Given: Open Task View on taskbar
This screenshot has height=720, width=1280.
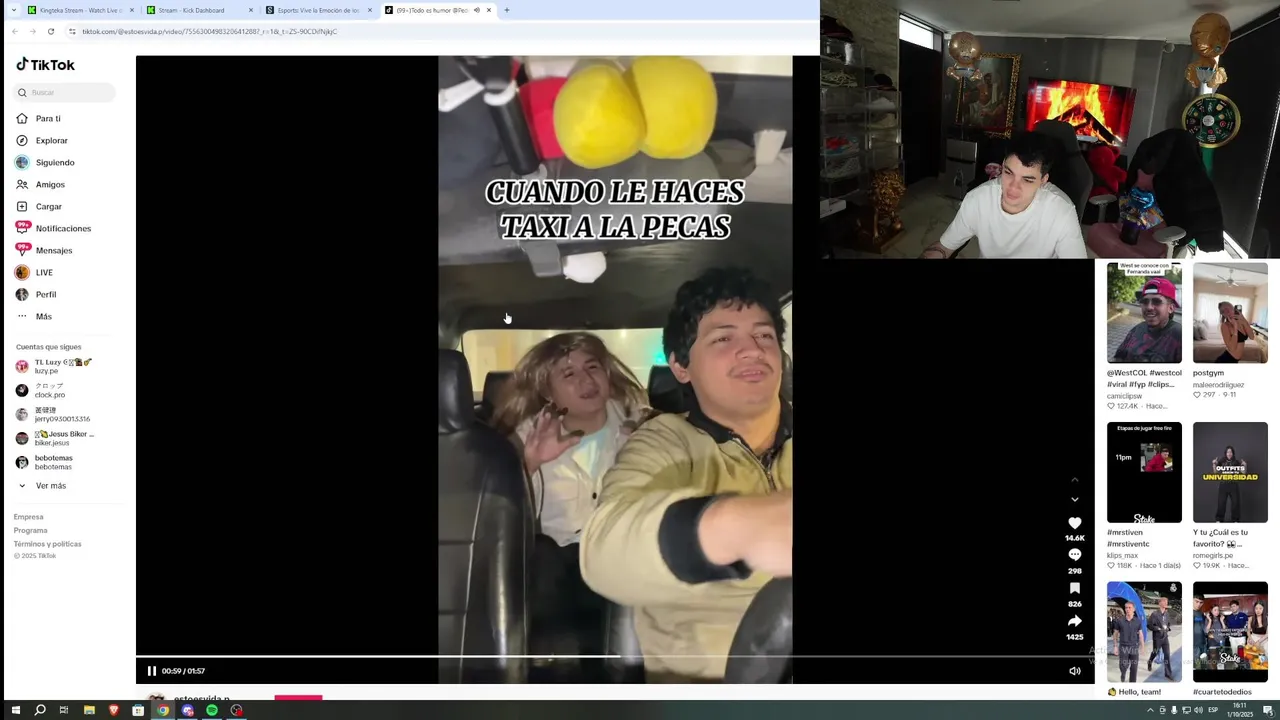Looking at the screenshot, I should coord(64,710).
